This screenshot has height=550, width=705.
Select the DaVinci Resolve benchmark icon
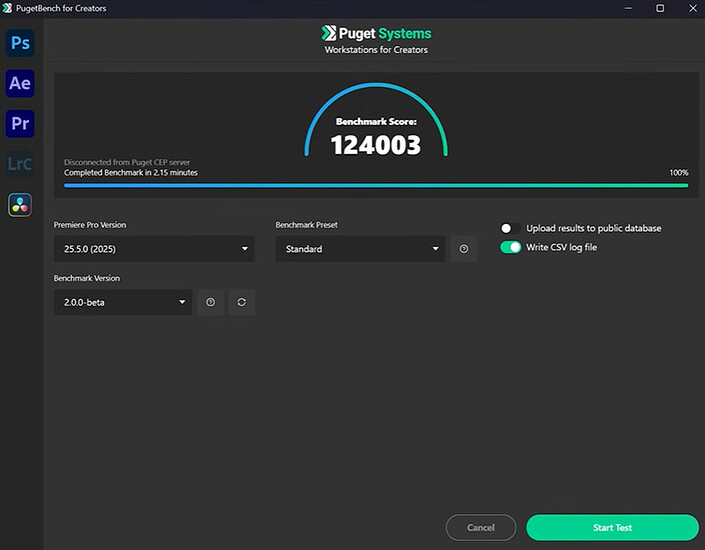click(20, 204)
